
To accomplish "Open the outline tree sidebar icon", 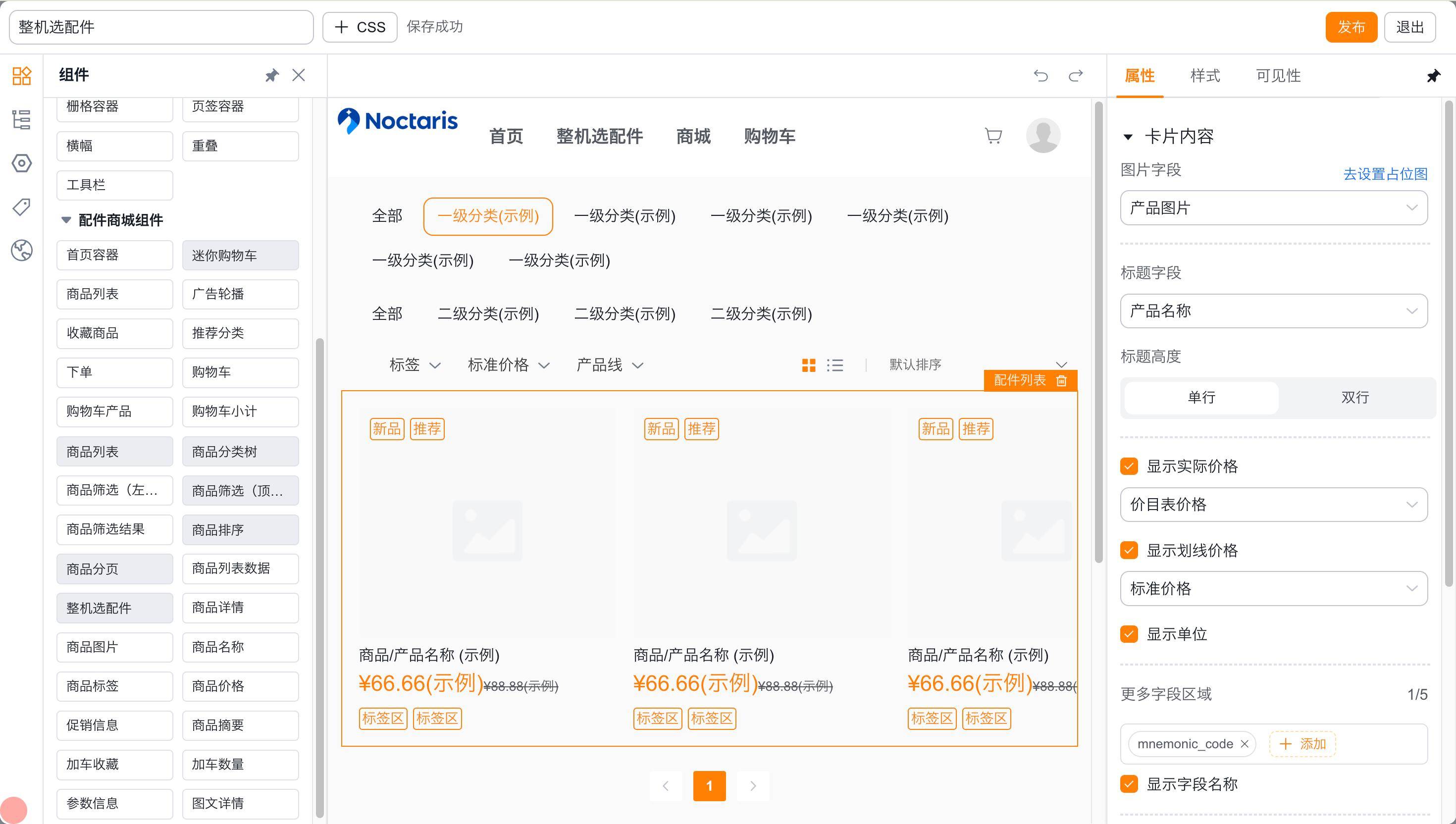I will (21, 119).
